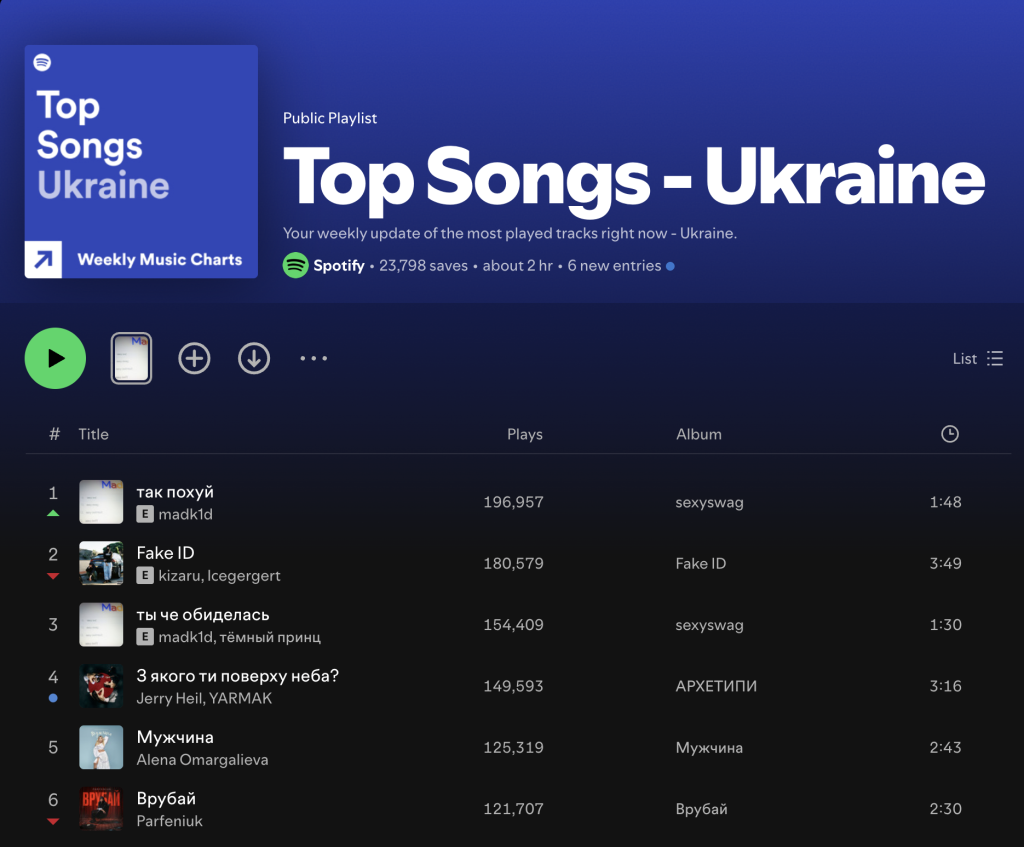Click album art of ты че обиделась
The image size is (1024, 847).
[101, 624]
